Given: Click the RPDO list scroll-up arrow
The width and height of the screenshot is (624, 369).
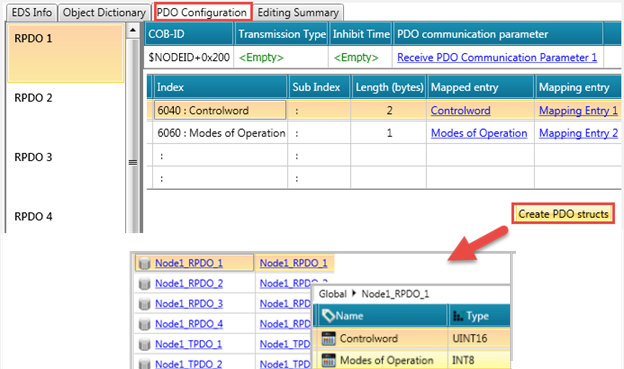Looking at the screenshot, I should (133, 30).
